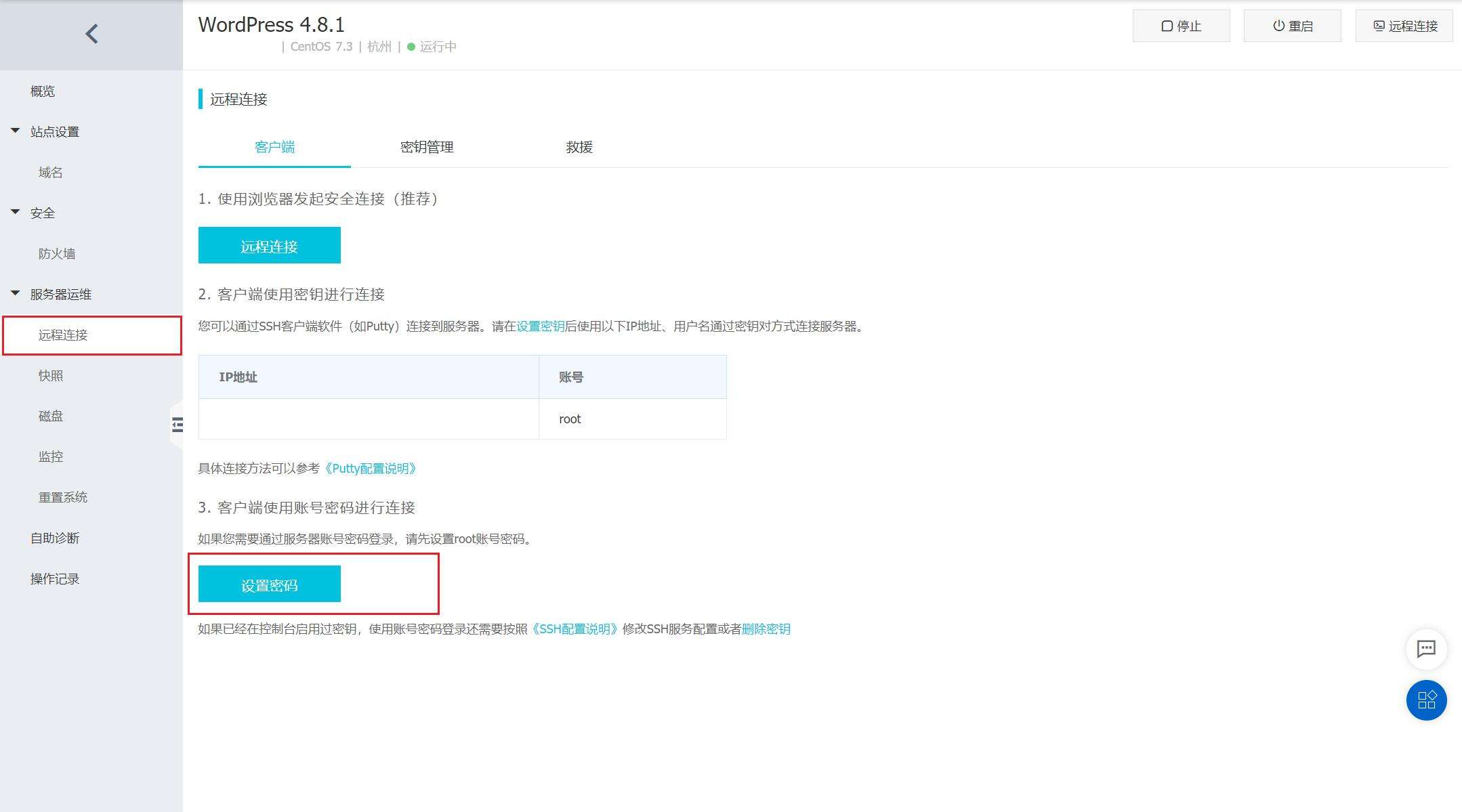1462x812 pixels.
Task: Click the 设置密码 button
Action: tap(270, 584)
